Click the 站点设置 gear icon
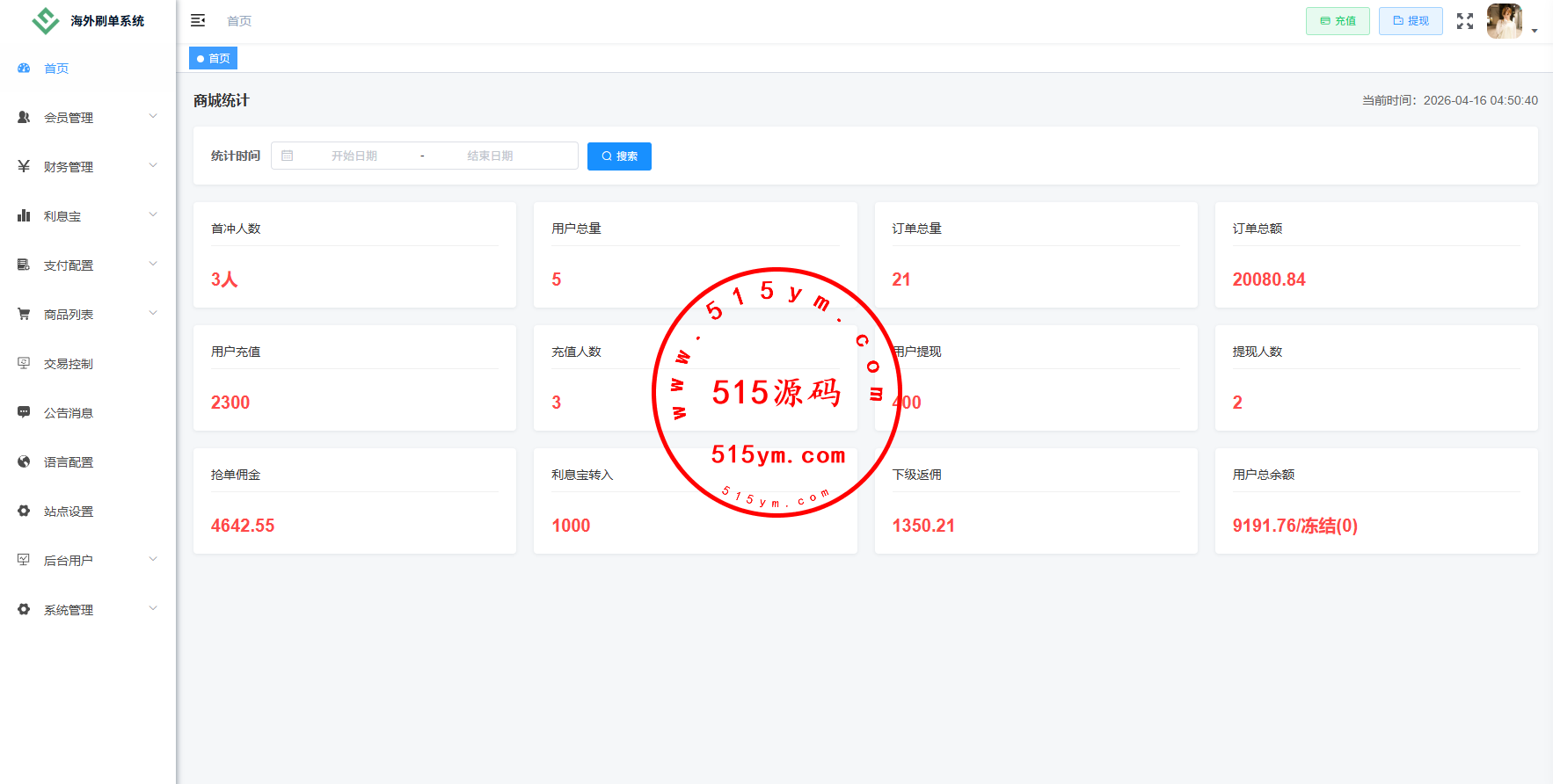 (24, 511)
